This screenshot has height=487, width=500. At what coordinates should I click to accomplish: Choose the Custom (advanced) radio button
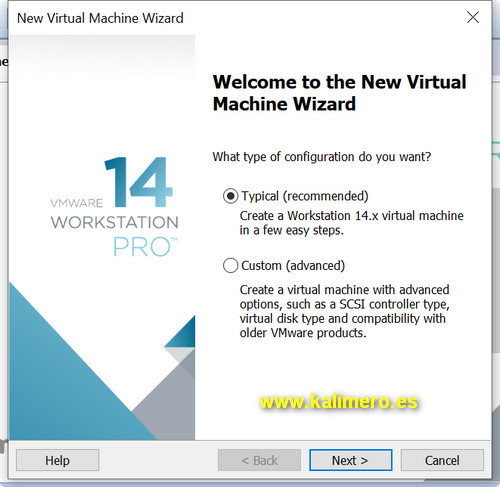click(x=230, y=266)
